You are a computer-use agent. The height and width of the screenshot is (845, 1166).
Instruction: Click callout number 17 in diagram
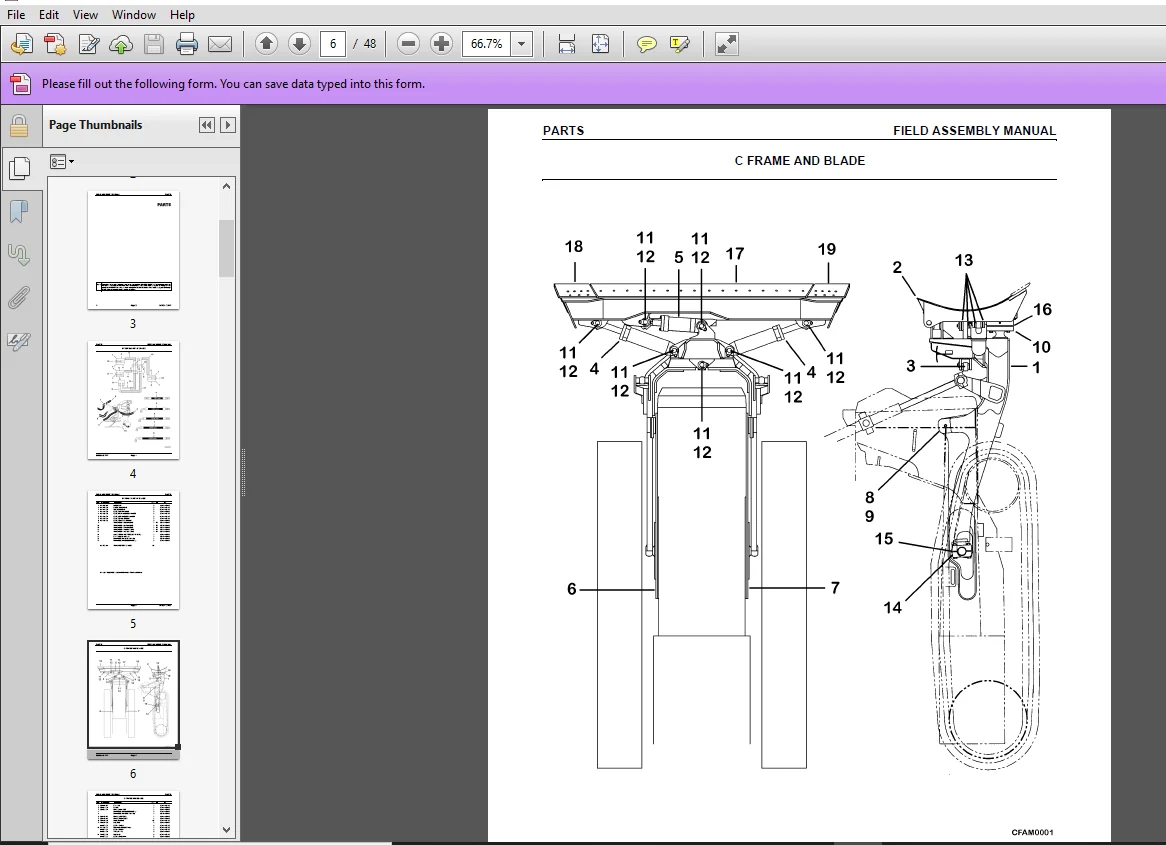(735, 254)
